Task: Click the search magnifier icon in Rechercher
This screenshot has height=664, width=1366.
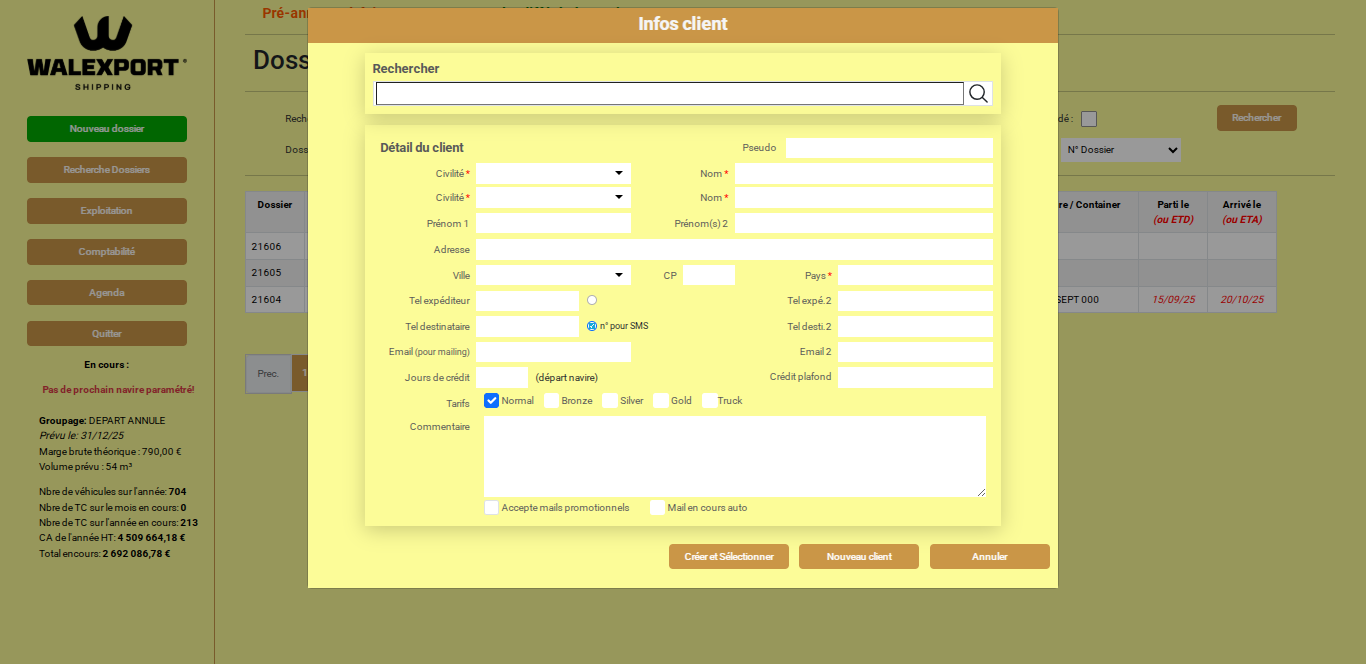Action: pyautogui.click(x=978, y=93)
